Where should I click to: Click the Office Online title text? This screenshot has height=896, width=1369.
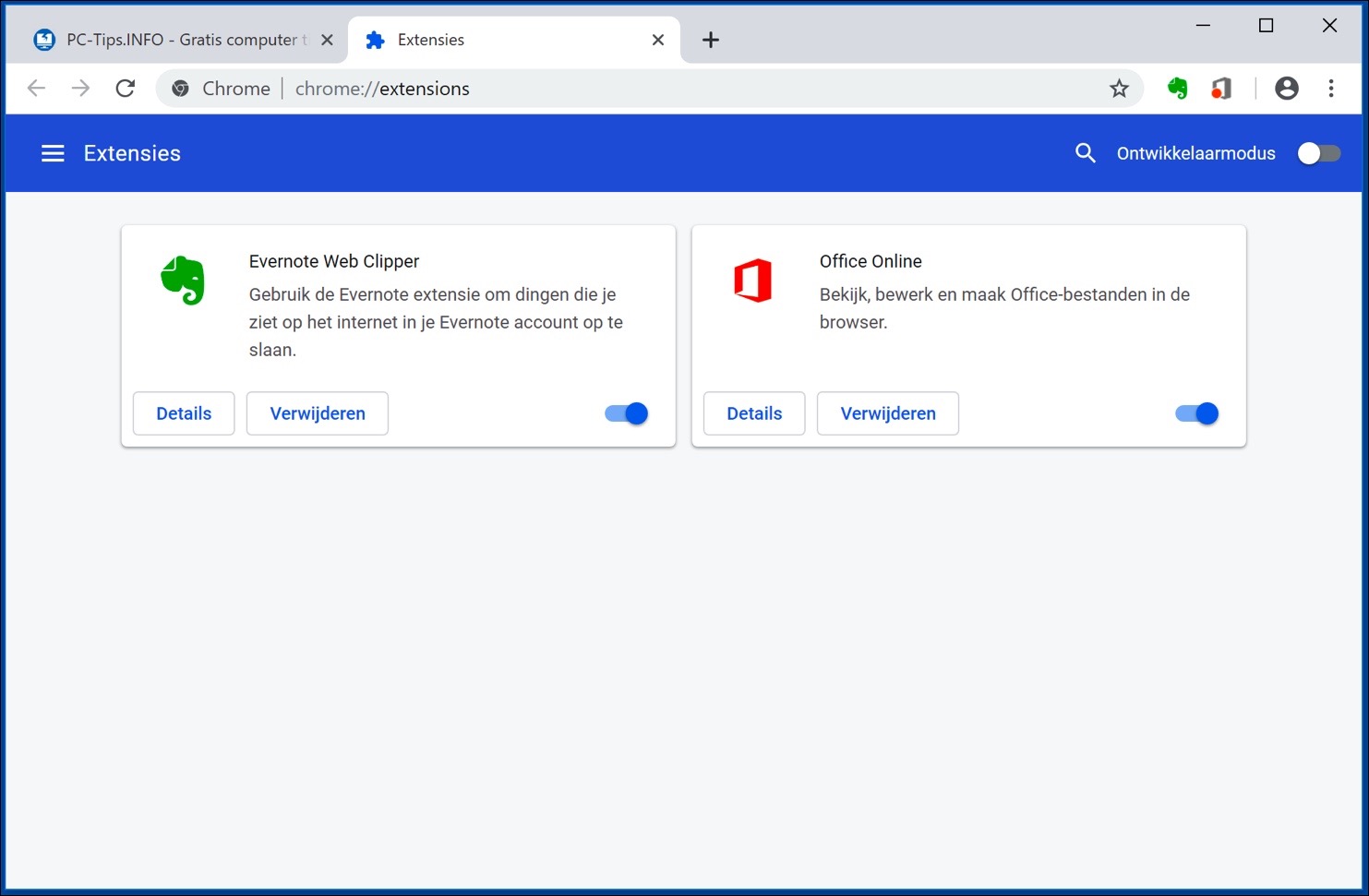871,261
